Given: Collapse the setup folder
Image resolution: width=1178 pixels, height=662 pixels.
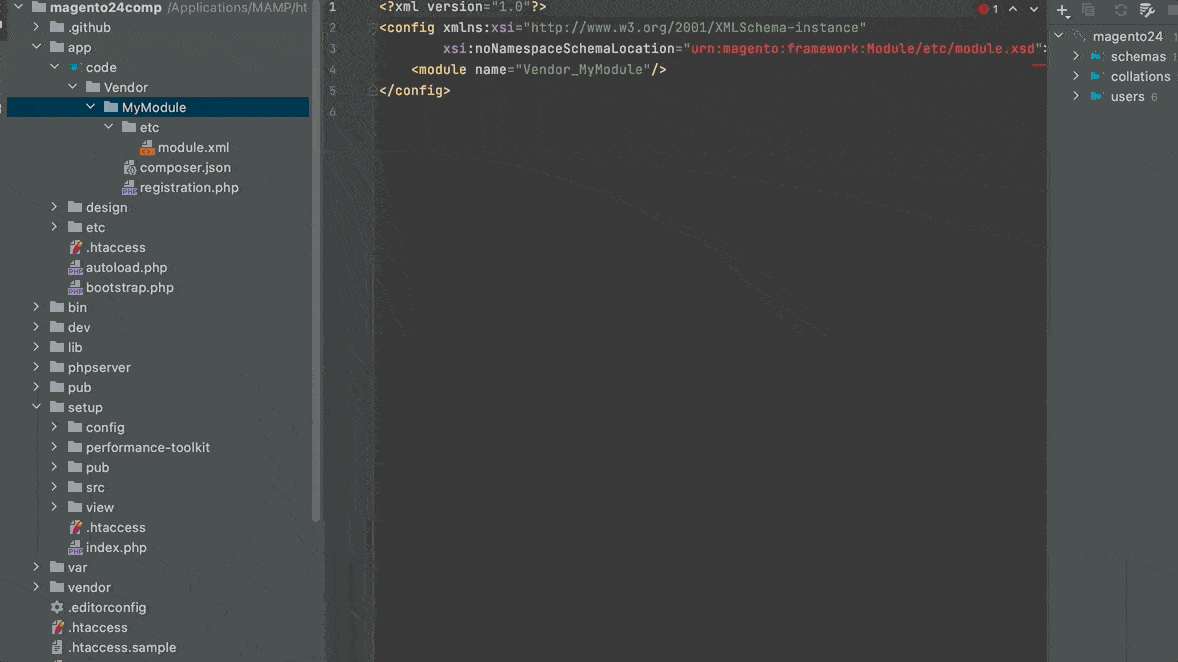Looking at the screenshot, I should coord(36,407).
